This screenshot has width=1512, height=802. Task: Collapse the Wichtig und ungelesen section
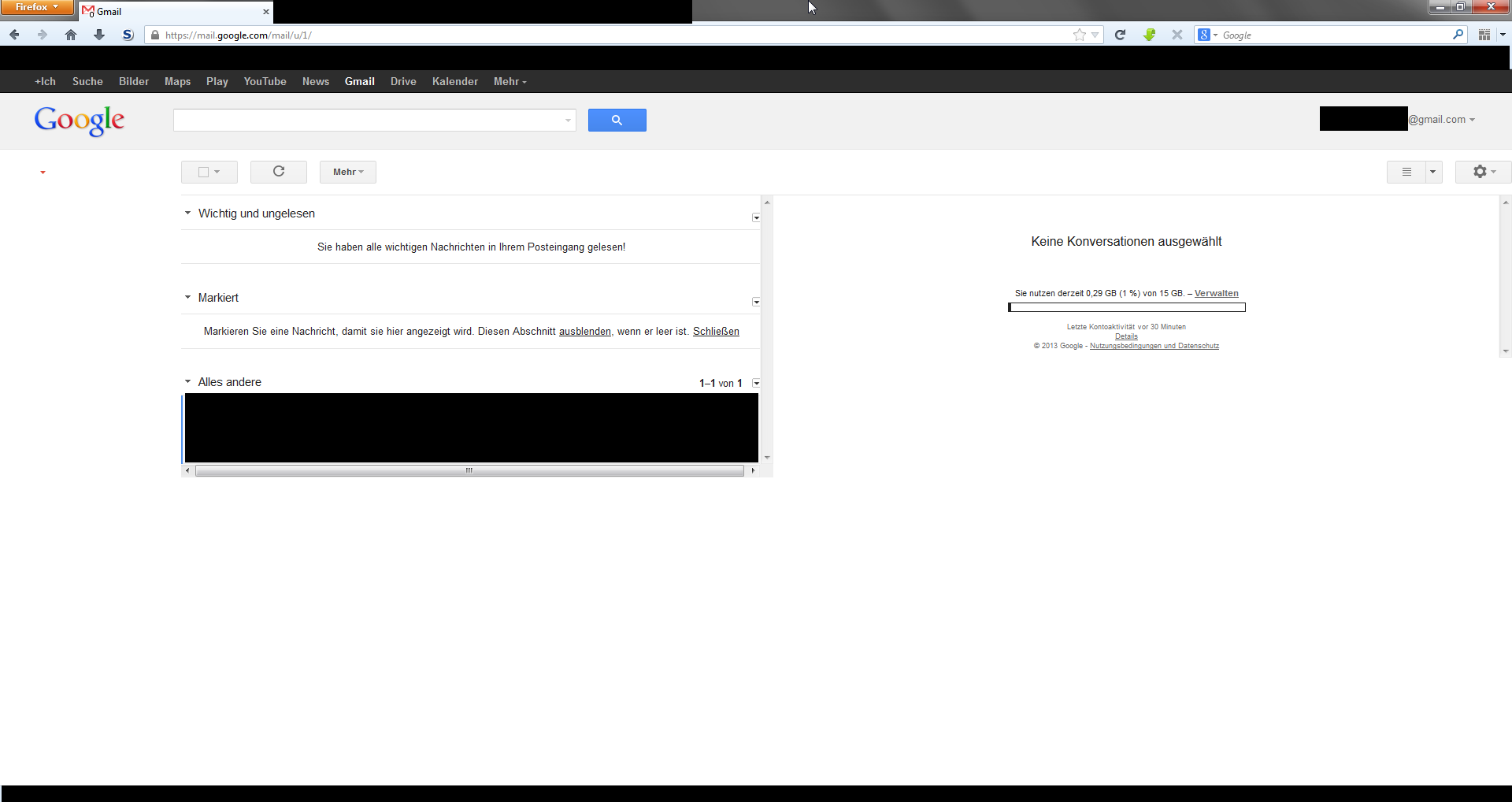click(x=187, y=213)
